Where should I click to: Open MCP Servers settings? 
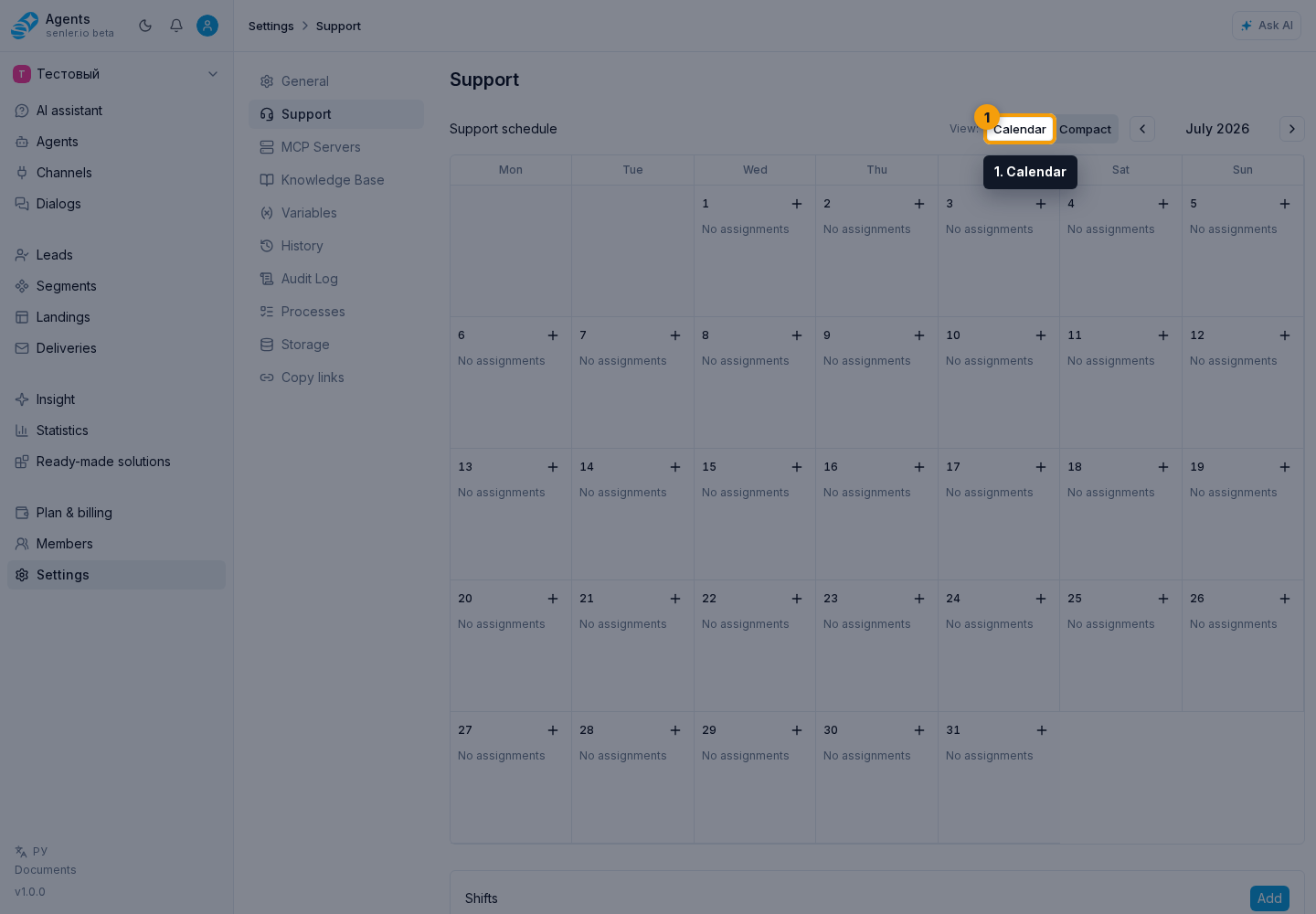click(336, 147)
